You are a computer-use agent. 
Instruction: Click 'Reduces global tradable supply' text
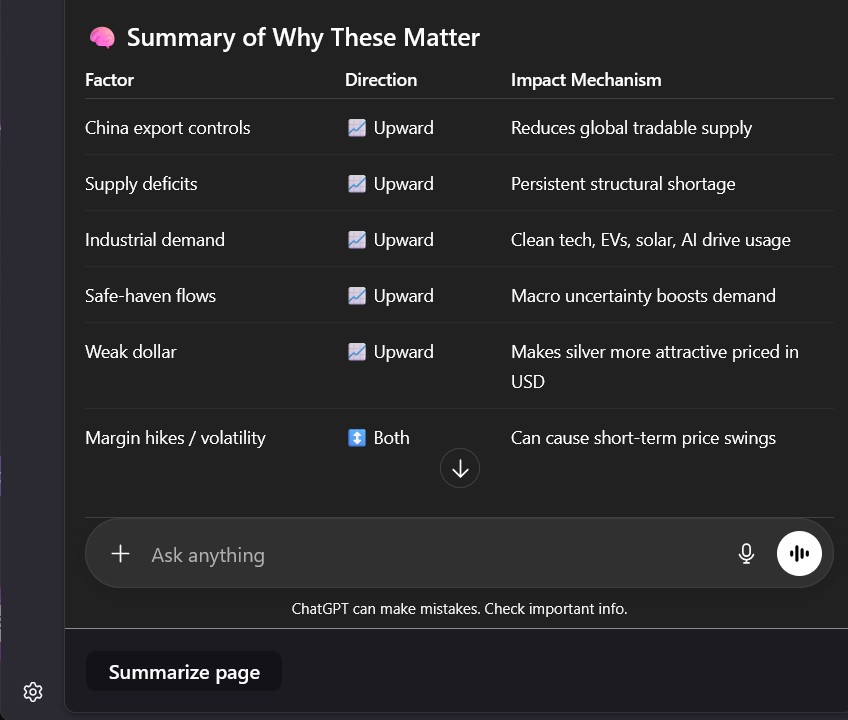pyautogui.click(x=631, y=128)
